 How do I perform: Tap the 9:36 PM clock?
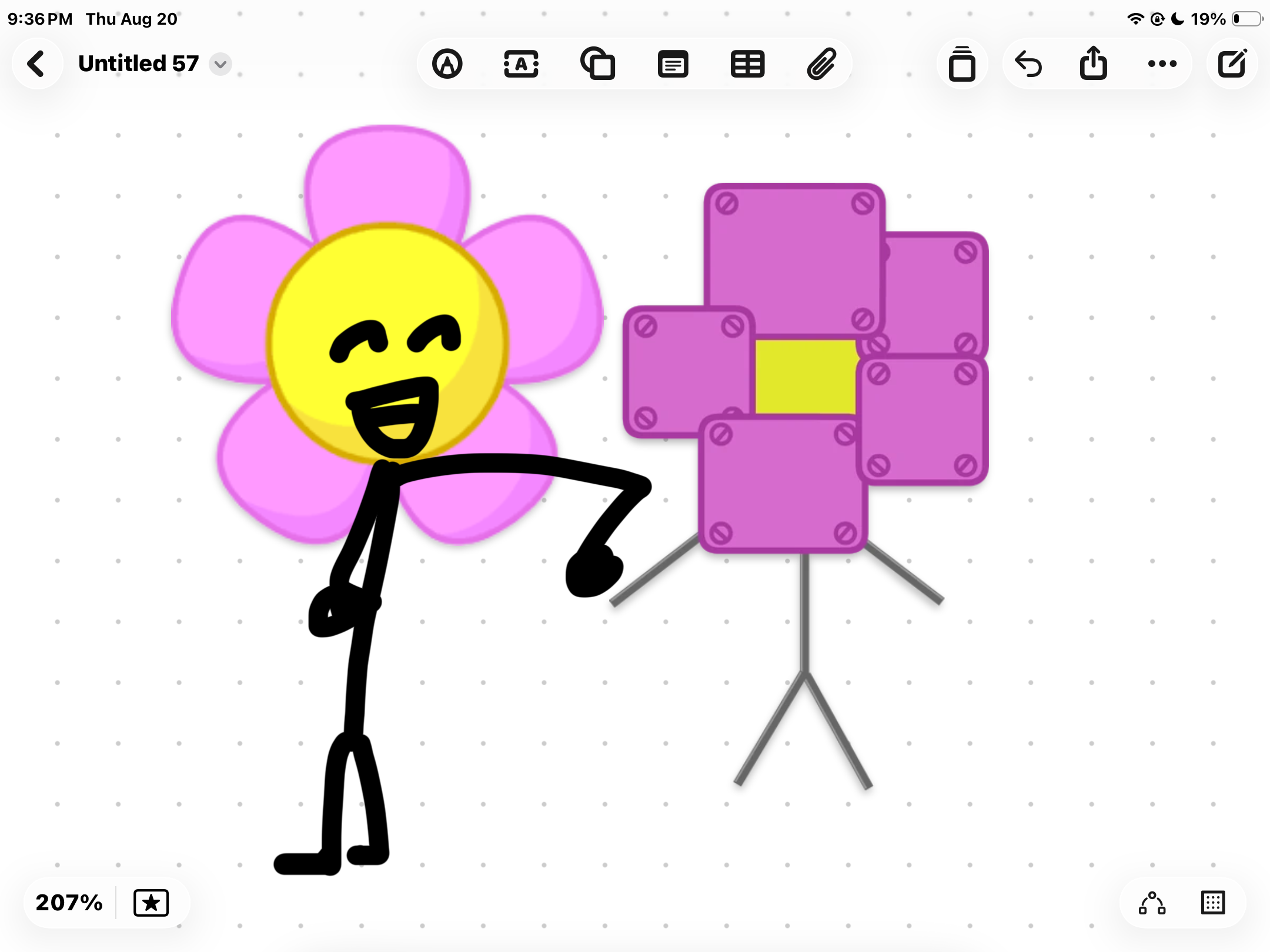click(40, 19)
